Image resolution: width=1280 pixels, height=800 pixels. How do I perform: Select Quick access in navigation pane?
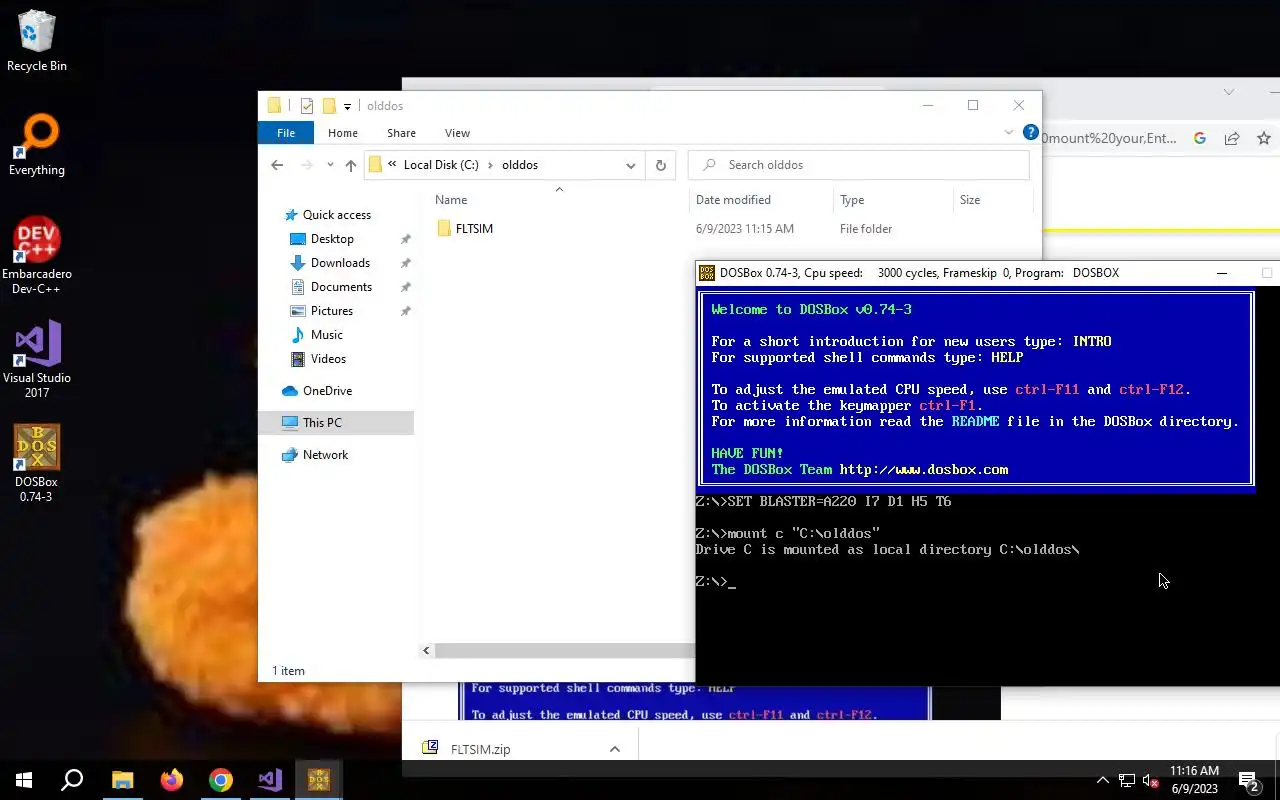point(337,215)
